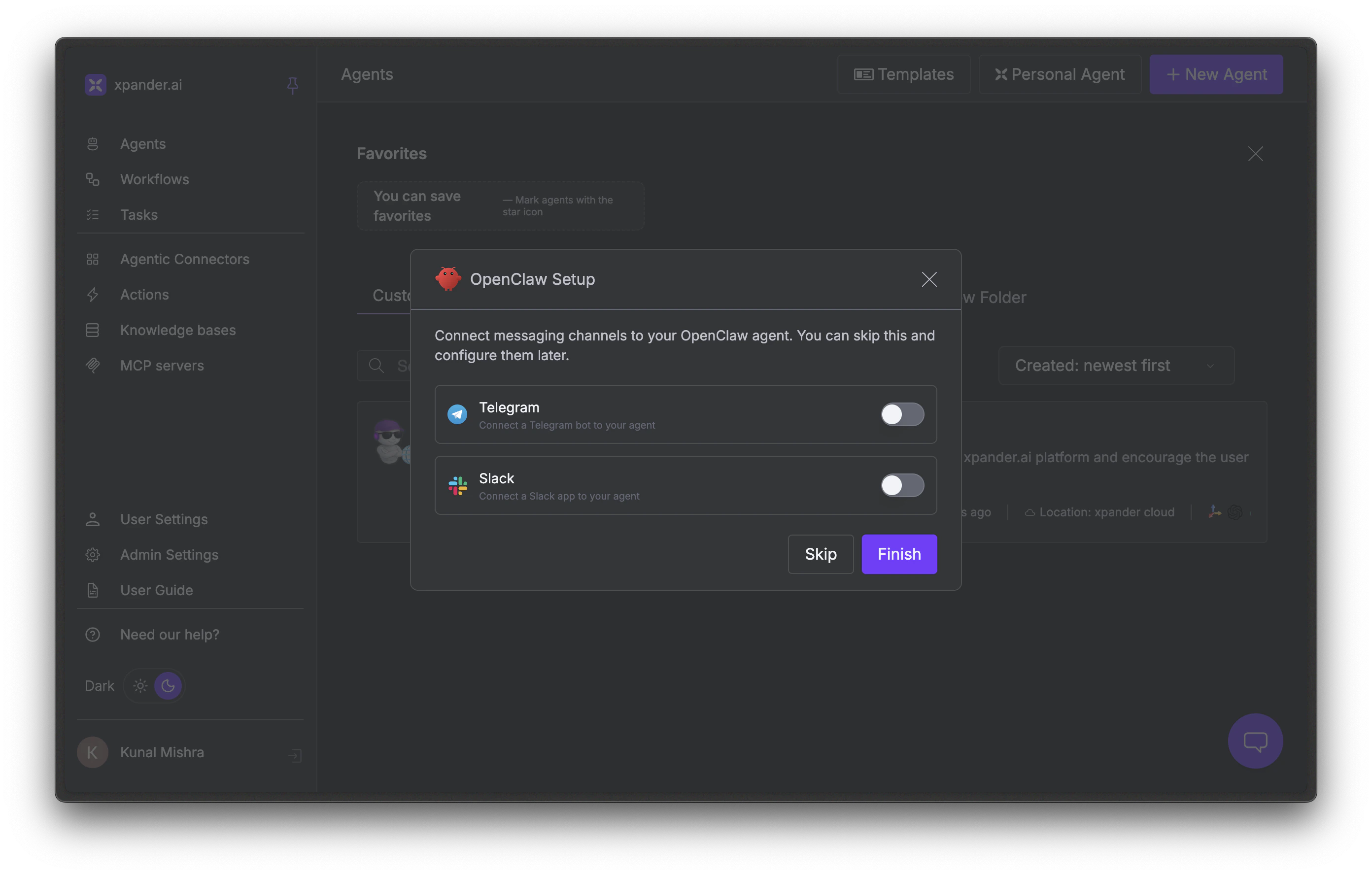Click the Finish button
Viewport: 1372px width, 875px height.
click(898, 554)
